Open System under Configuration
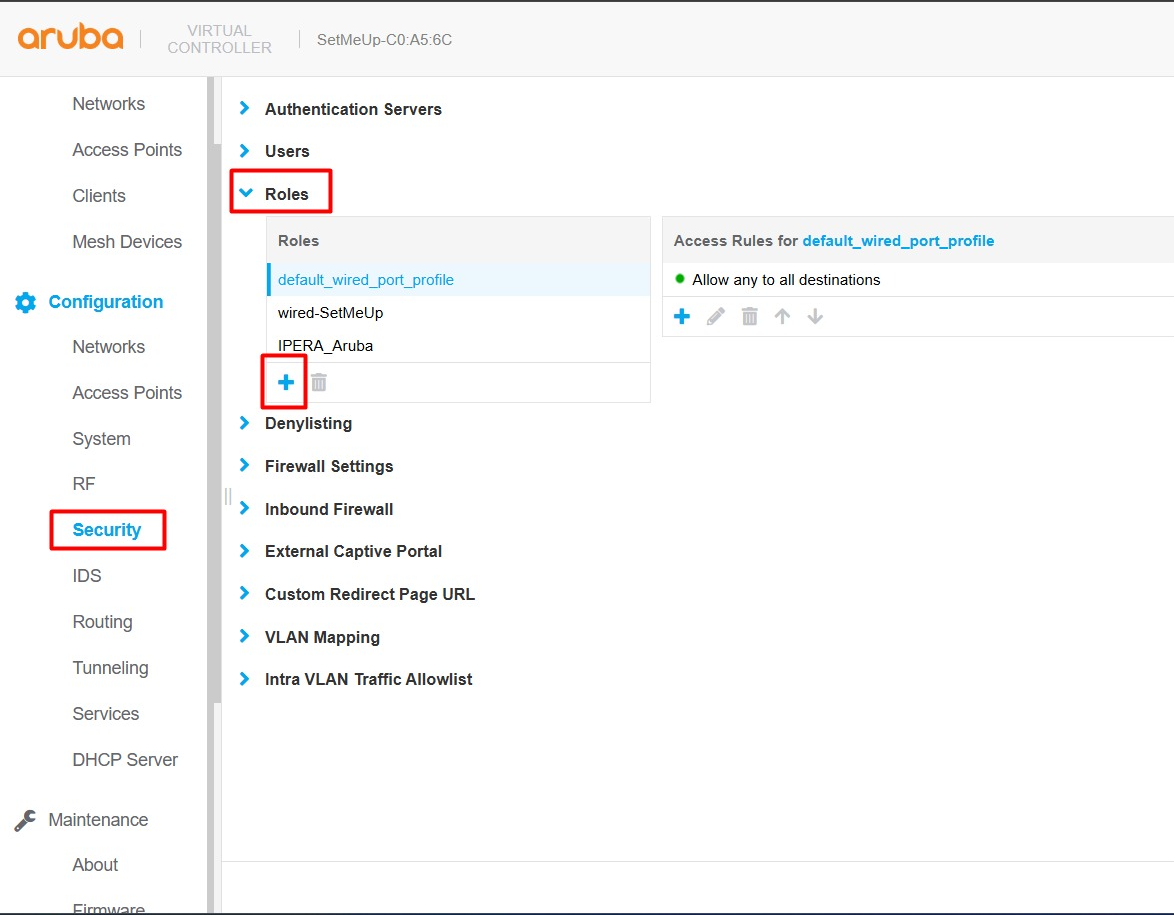 [101, 439]
